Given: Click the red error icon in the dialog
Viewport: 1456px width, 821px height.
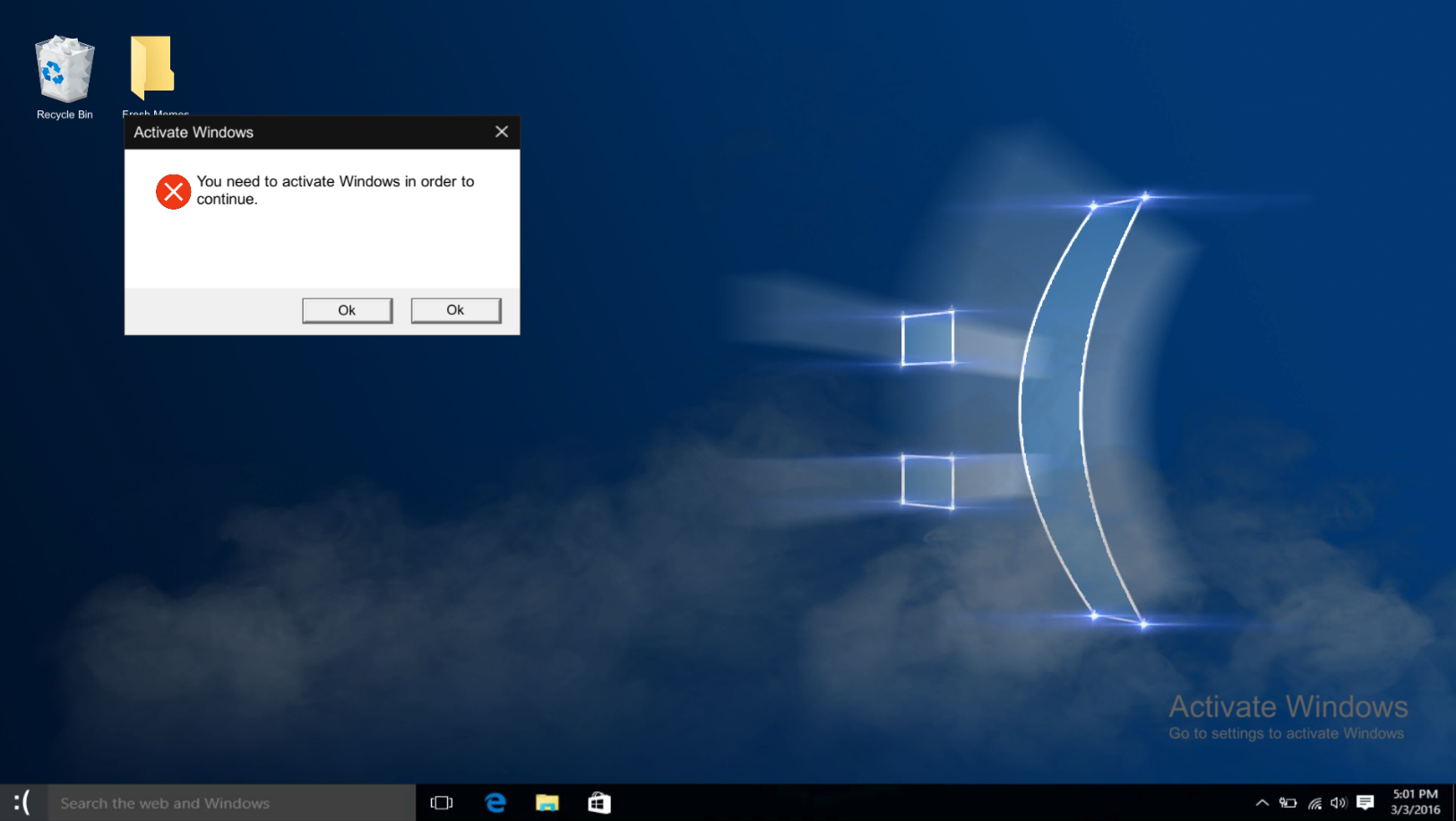Looking at the screenshot, I should pyautogui.click(x=173, y=192).
